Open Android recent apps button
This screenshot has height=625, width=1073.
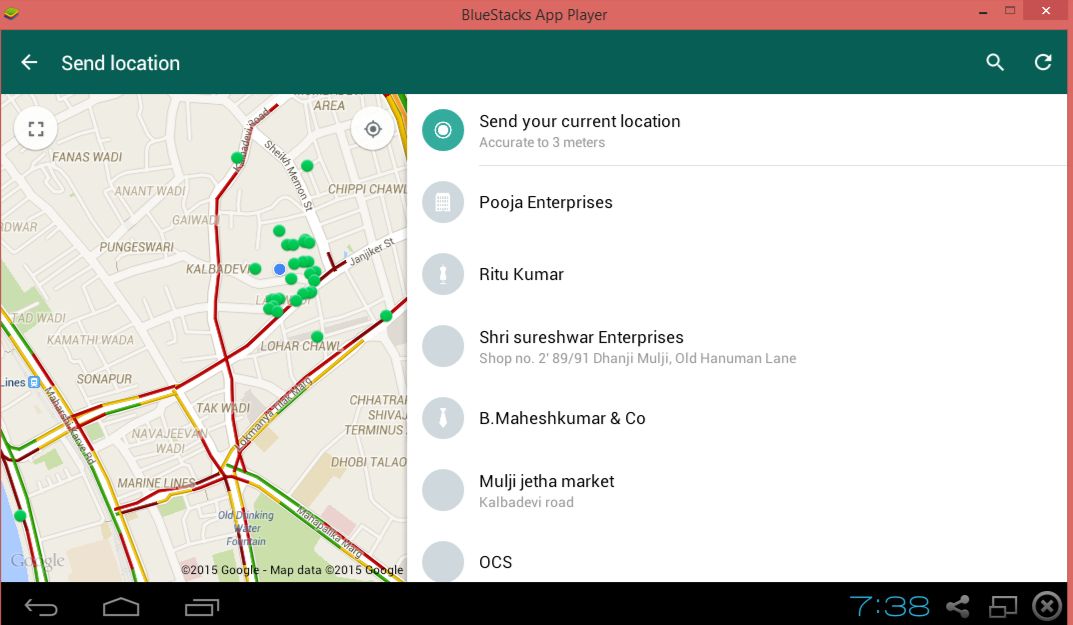point(202,607)
